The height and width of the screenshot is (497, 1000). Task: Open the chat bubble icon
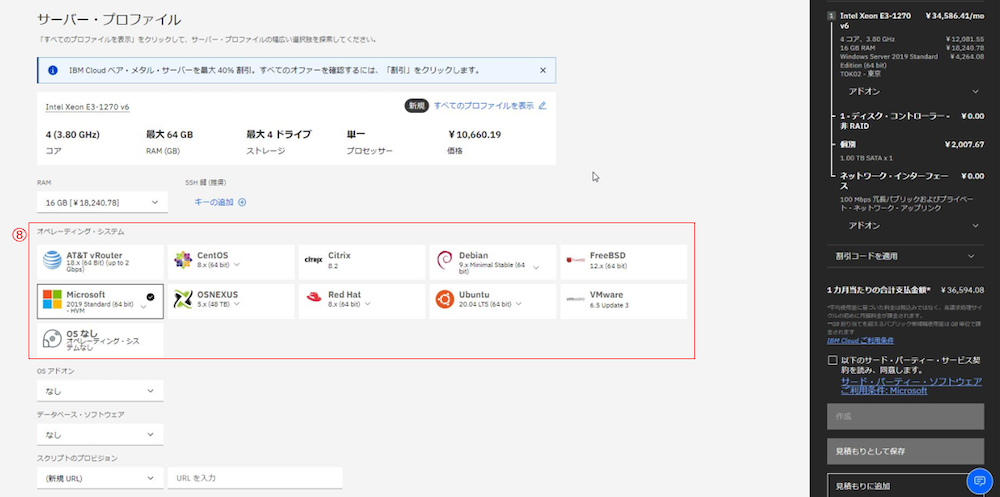pos(977,481)
